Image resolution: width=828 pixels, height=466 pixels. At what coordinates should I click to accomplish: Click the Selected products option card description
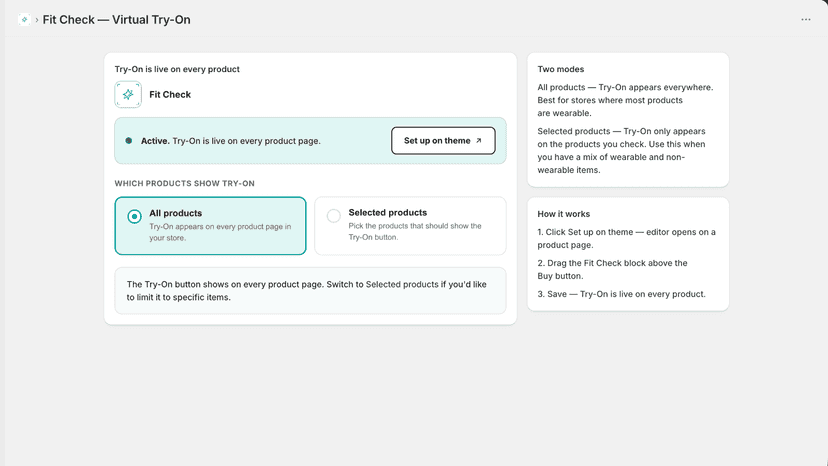(415, 231)
